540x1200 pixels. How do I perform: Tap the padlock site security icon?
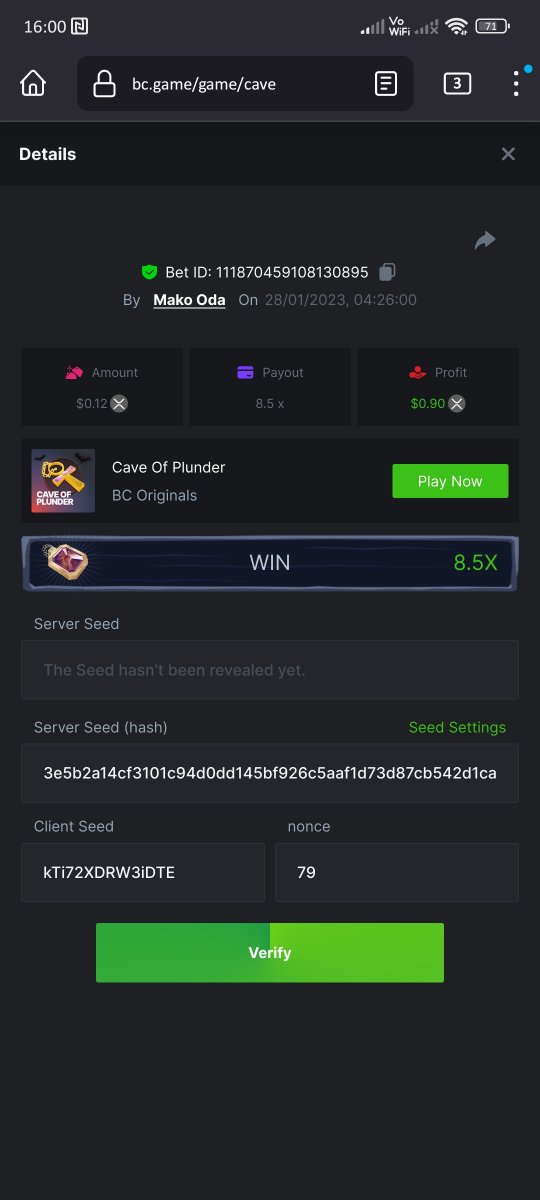tap(104, 84)
